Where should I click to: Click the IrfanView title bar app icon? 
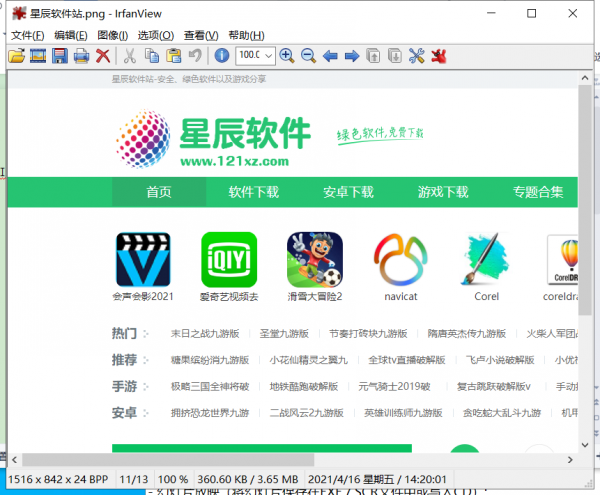18,13
